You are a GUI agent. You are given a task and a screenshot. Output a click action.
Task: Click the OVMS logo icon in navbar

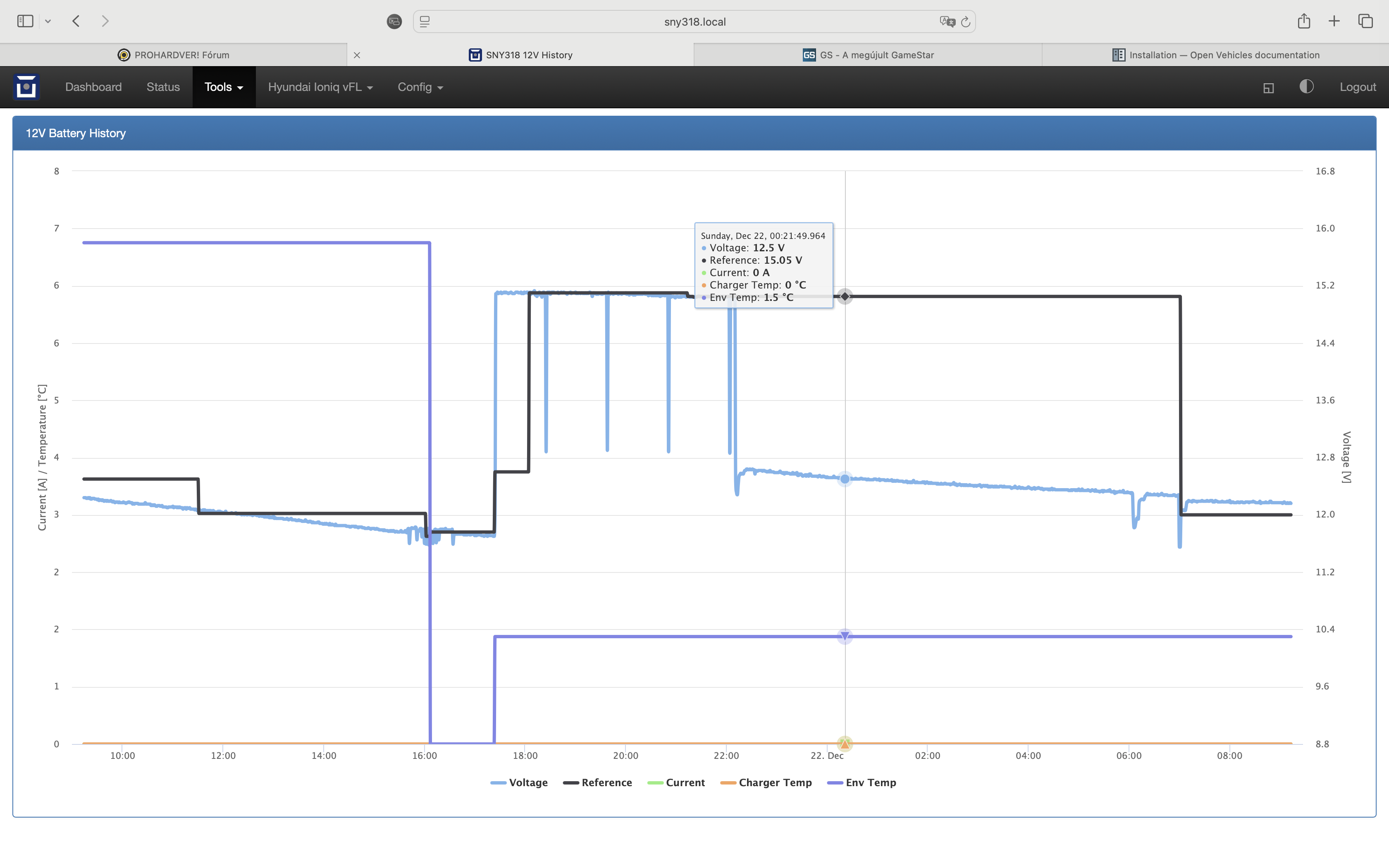click(26, 87)
